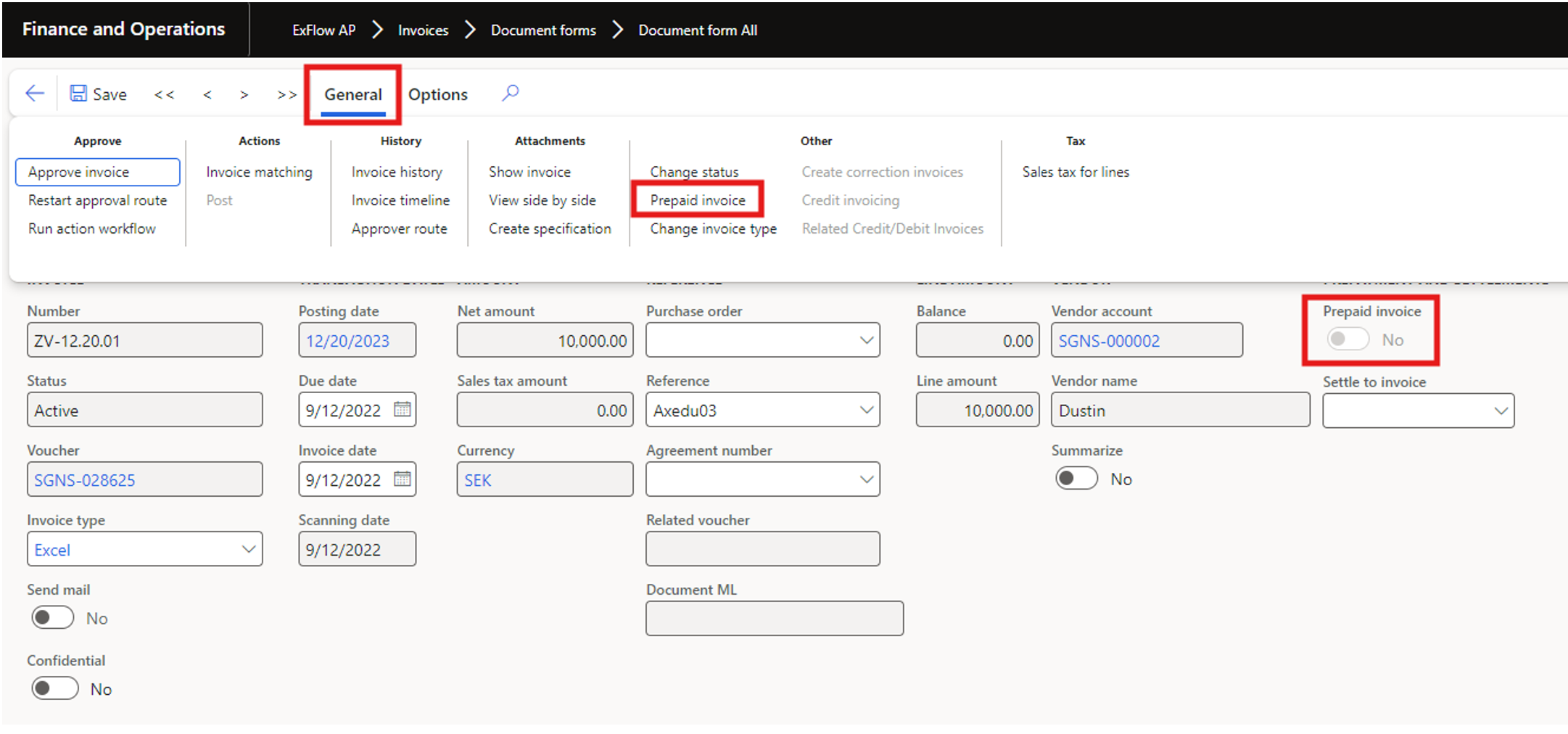Expand the Purchase order dropdown
Image resolution: width=1568 pixels, height=734 pixels.
867,340
